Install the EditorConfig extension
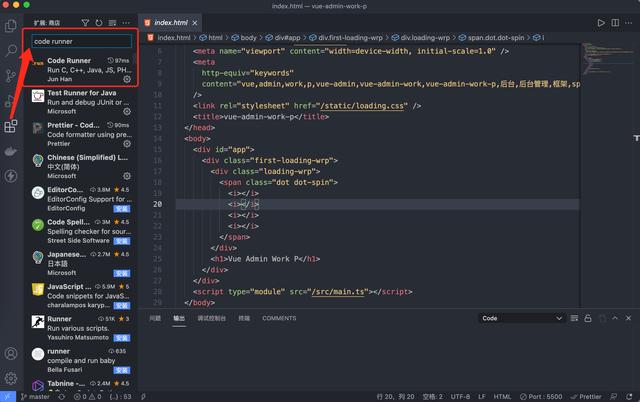The height and width of the screenshot is (402, 640). (x=122, y=209)
